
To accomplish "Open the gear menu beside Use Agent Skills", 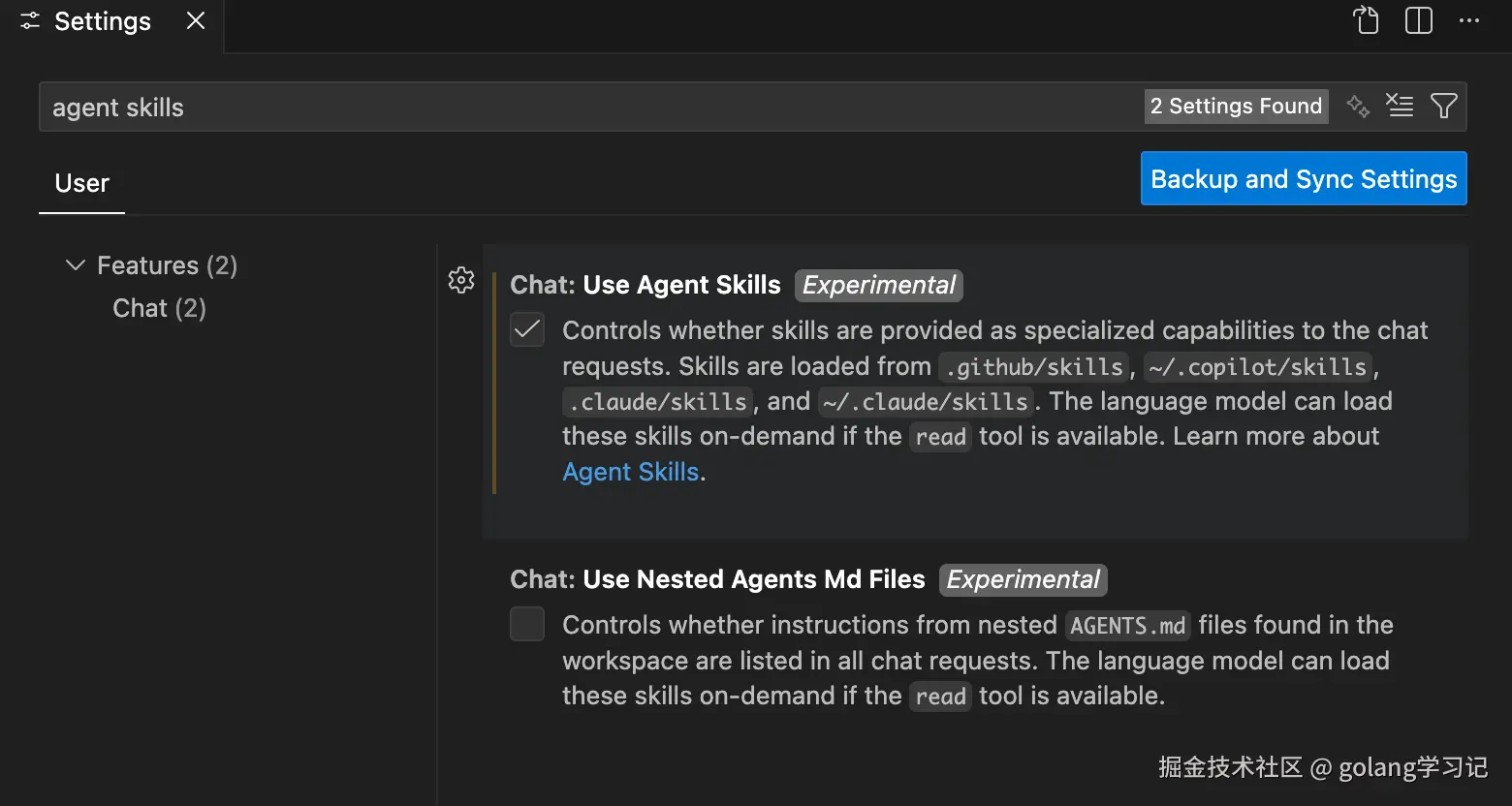I will point(460,280).
